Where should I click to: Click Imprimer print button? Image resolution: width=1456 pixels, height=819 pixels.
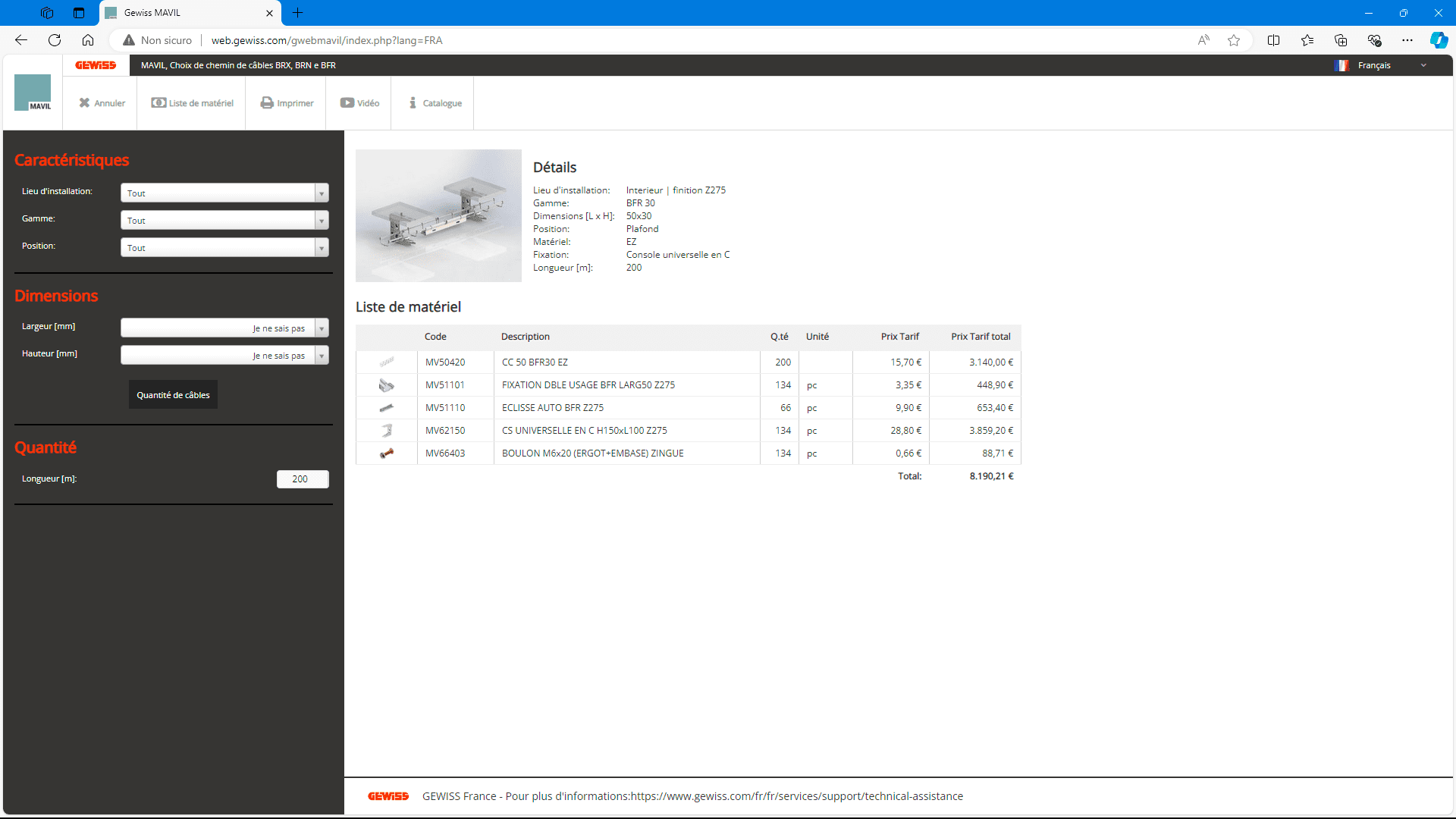coord(287,103)
